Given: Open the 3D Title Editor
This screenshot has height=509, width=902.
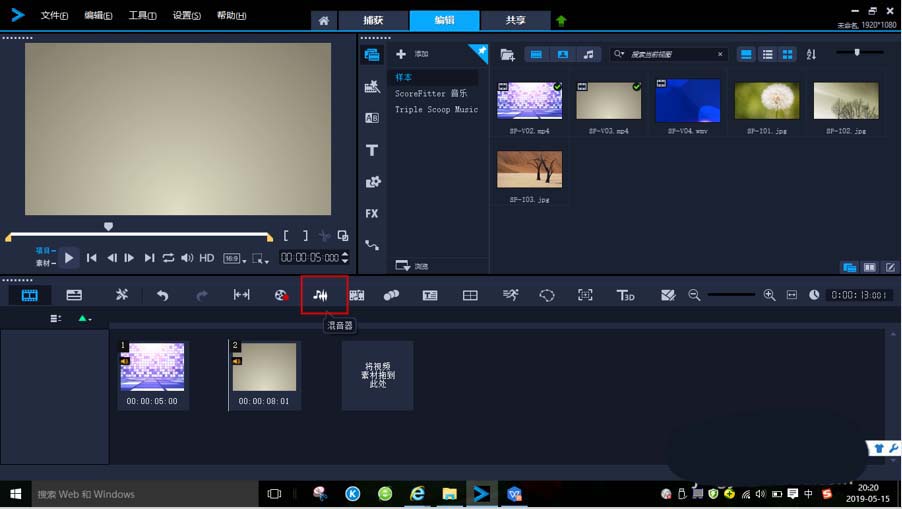Looking at the screenshot, I should tap(625, 295).
